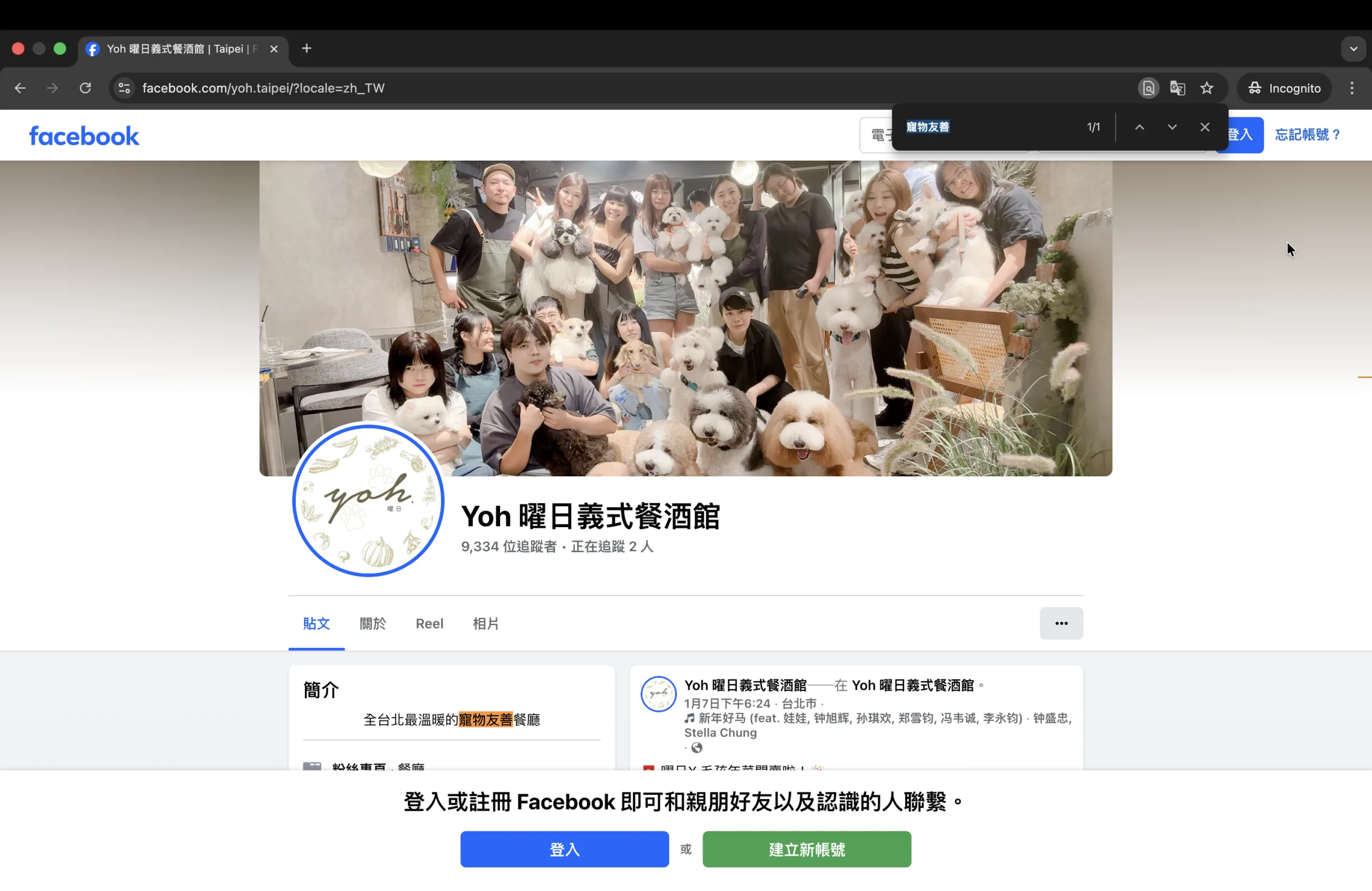Image resolution: width=1372 pixels, height=891 pixels.
Task: Click the translate page icon
Action: coord(1177,88)
